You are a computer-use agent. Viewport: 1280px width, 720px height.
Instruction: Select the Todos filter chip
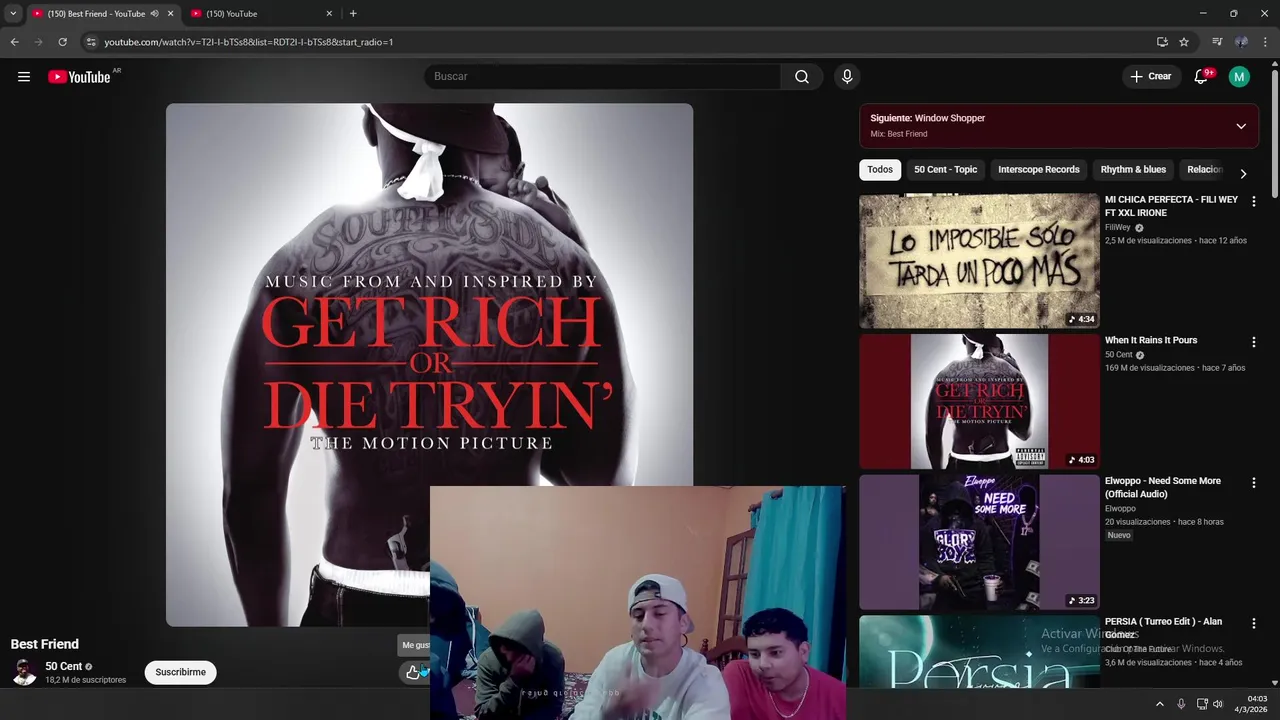(880, 170)
